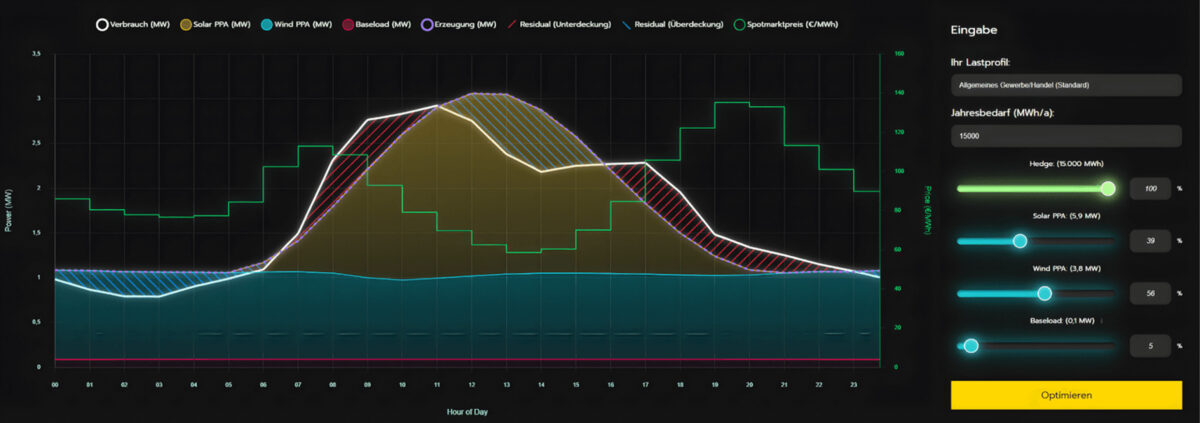
Task: Toggle the Residual (Überdeckung) legend entry
Action: 672,24
